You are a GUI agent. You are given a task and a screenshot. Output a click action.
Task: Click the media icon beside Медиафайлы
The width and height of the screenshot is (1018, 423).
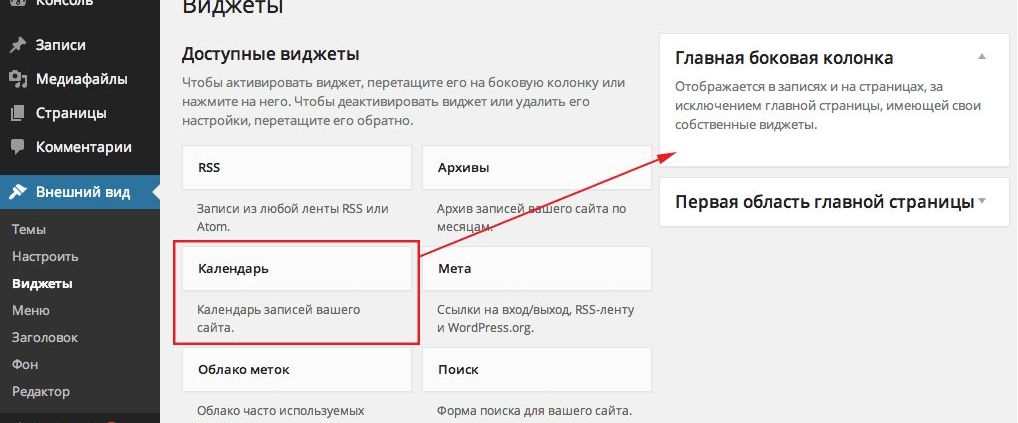click(18, 79)
